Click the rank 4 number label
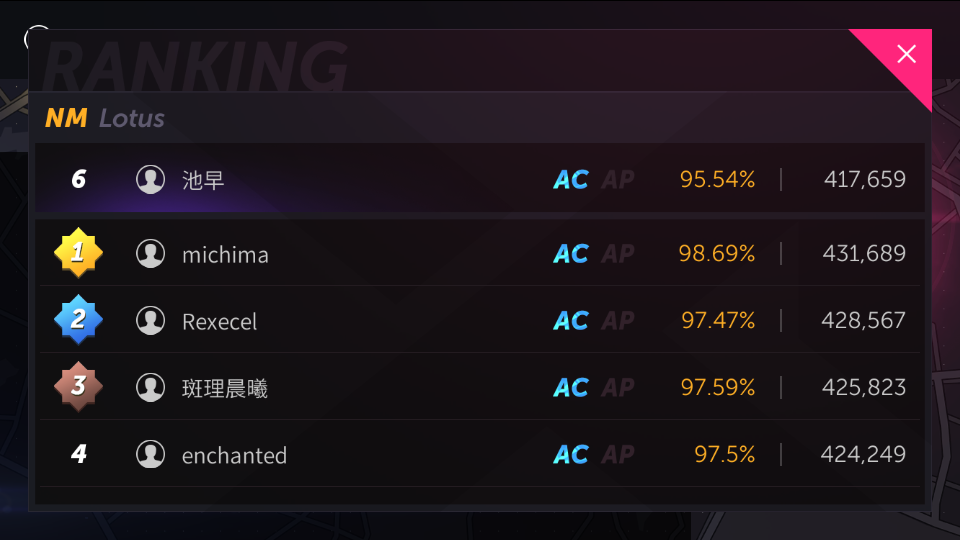 click(x=78, y=454)
